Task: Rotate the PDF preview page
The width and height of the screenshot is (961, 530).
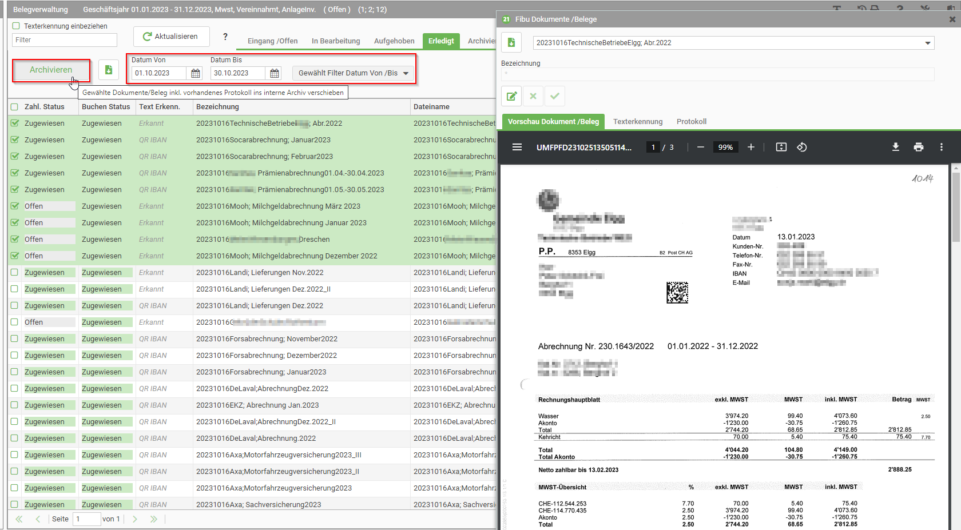Action: (802, 147)
